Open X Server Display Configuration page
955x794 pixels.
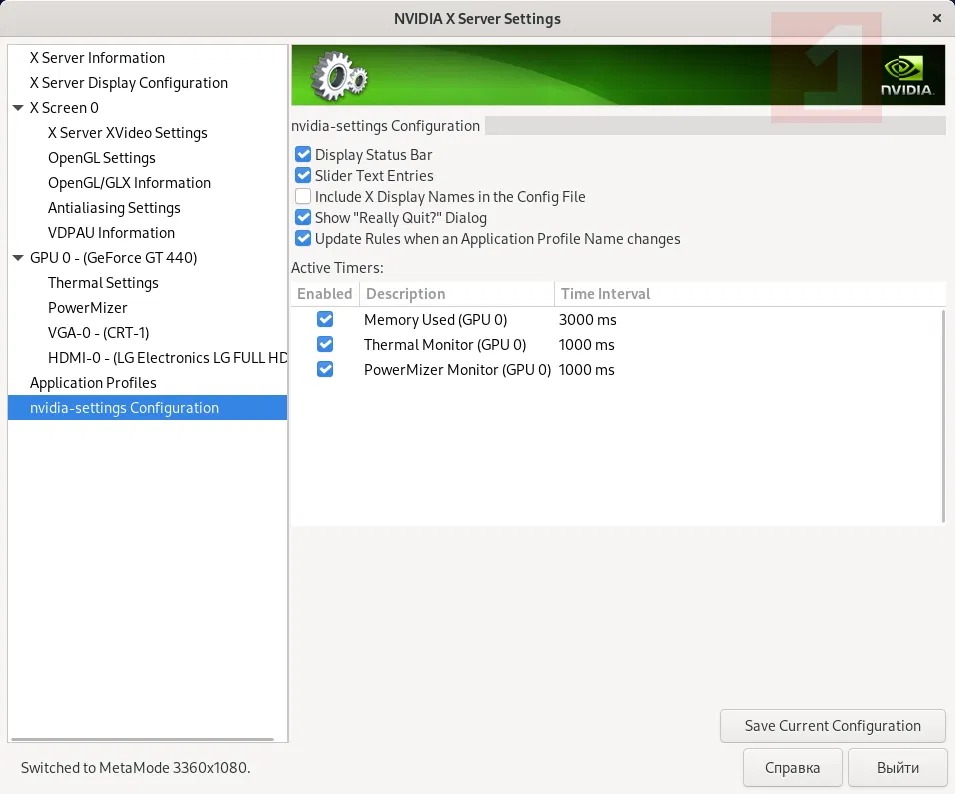click(x=129, y=83)
